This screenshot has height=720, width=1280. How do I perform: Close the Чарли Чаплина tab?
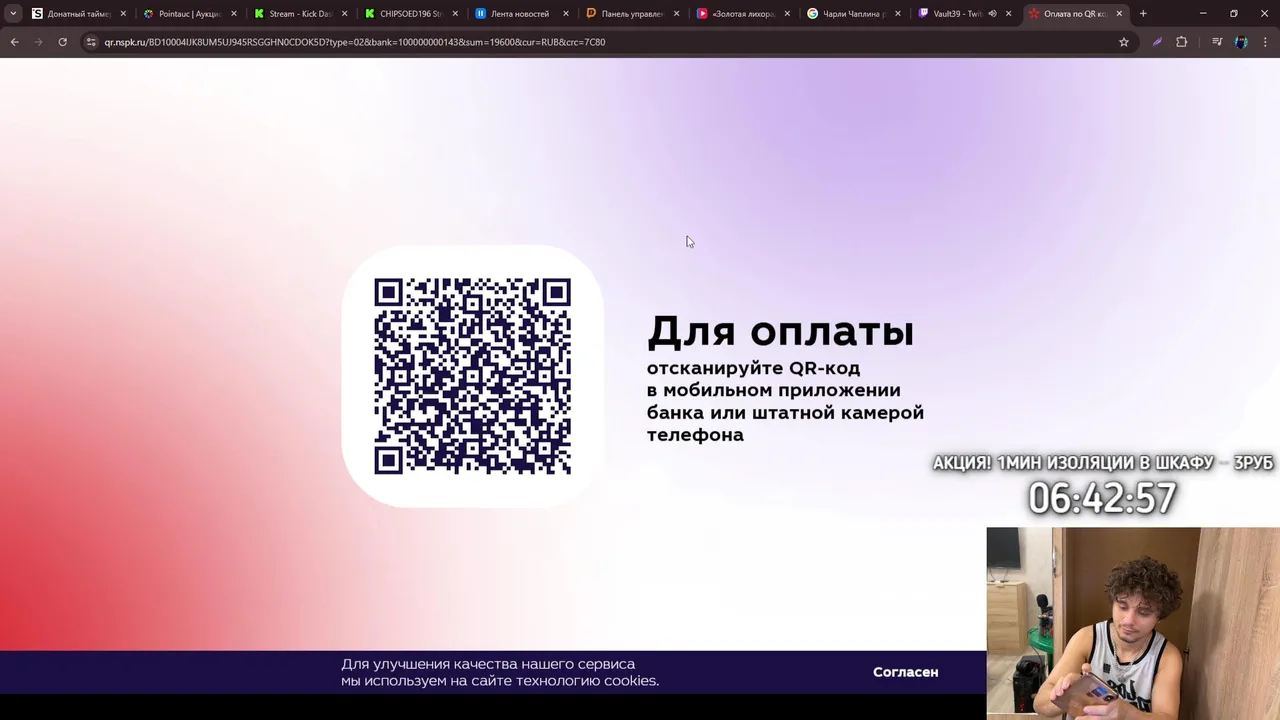click(x=897, y=14)
